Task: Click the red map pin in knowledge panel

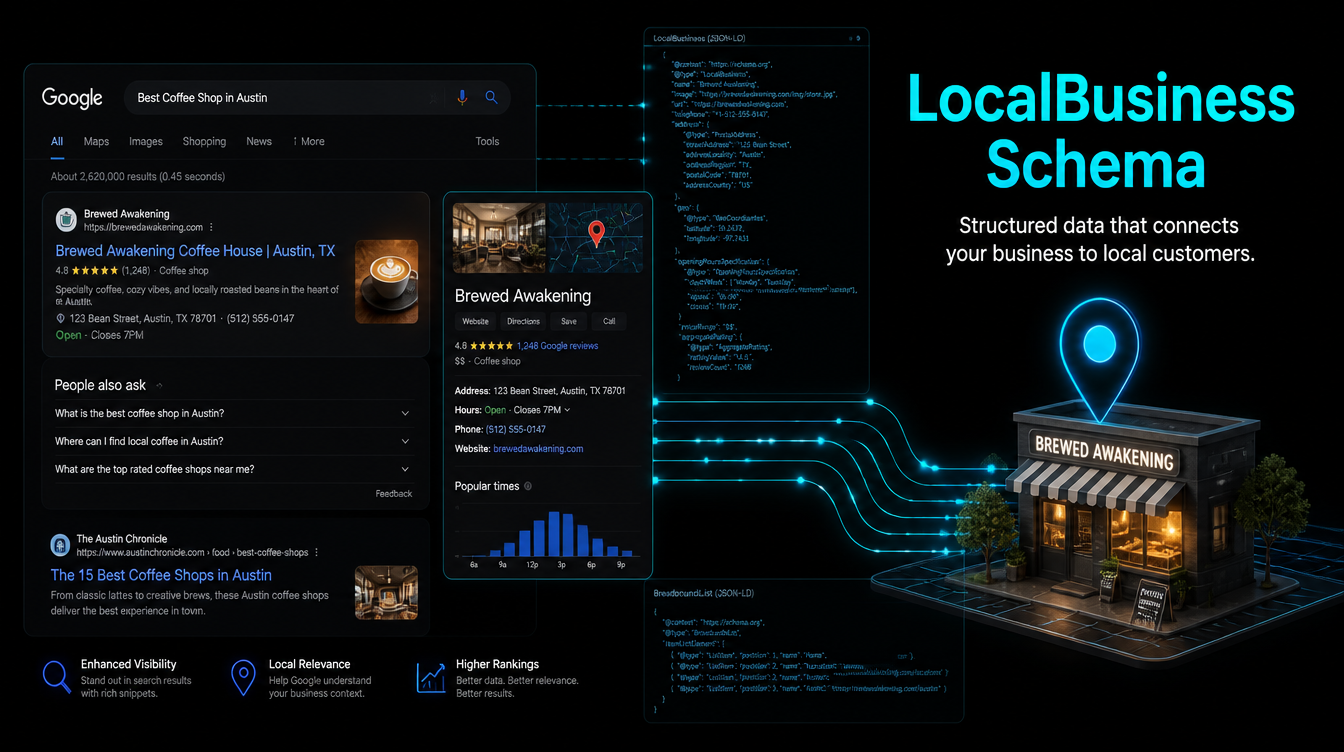Action: (x=597, y=234)
